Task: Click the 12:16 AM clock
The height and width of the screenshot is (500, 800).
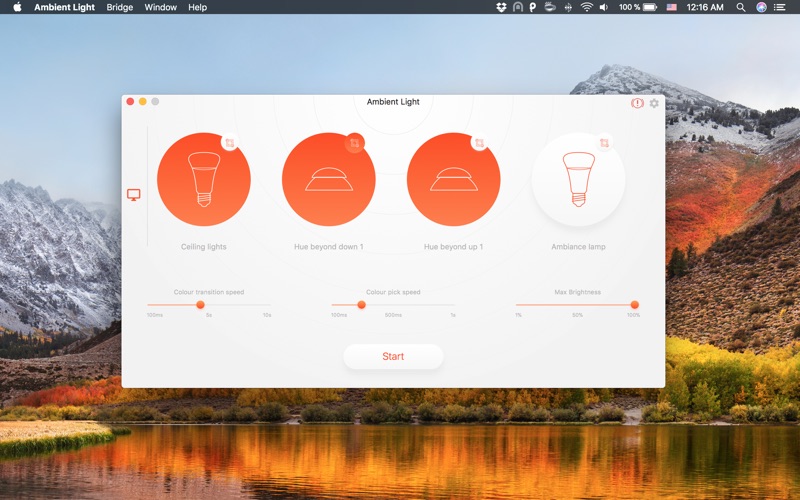Action: 705,7
